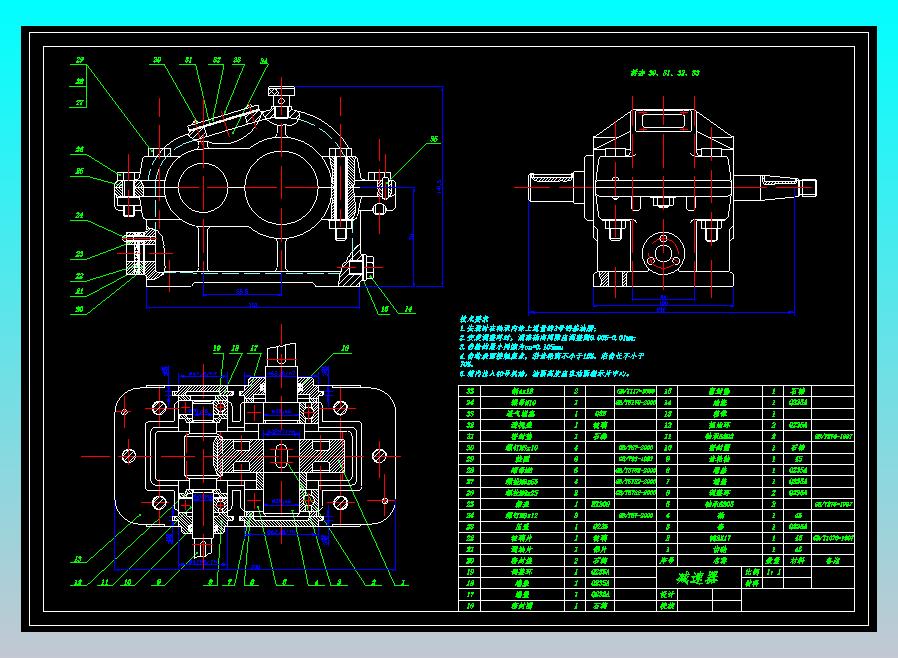Click the 螺钉M5x10 name cell in row 30

point(522,448)
